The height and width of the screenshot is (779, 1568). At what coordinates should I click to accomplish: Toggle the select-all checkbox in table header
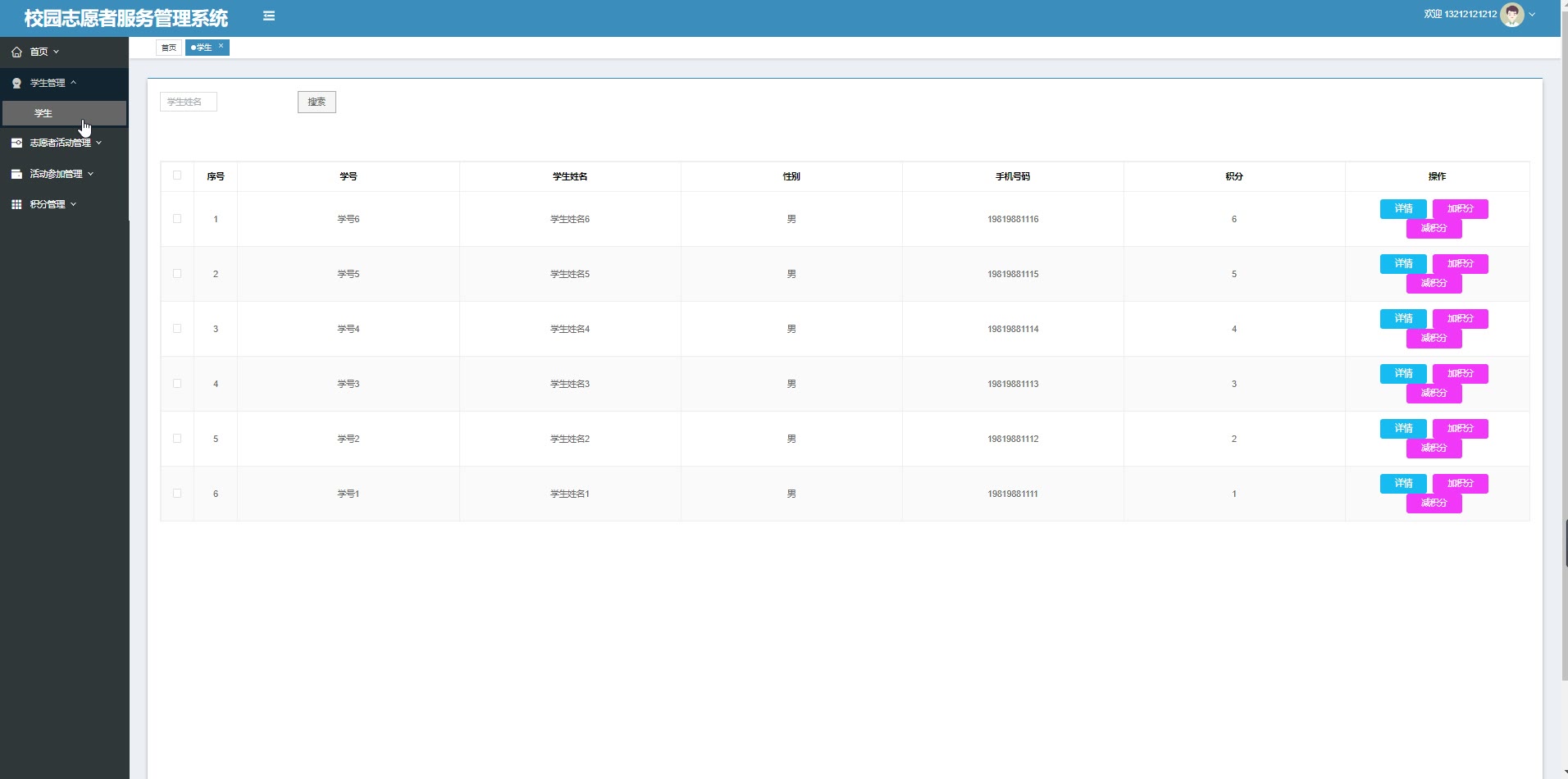click(177, 175)
